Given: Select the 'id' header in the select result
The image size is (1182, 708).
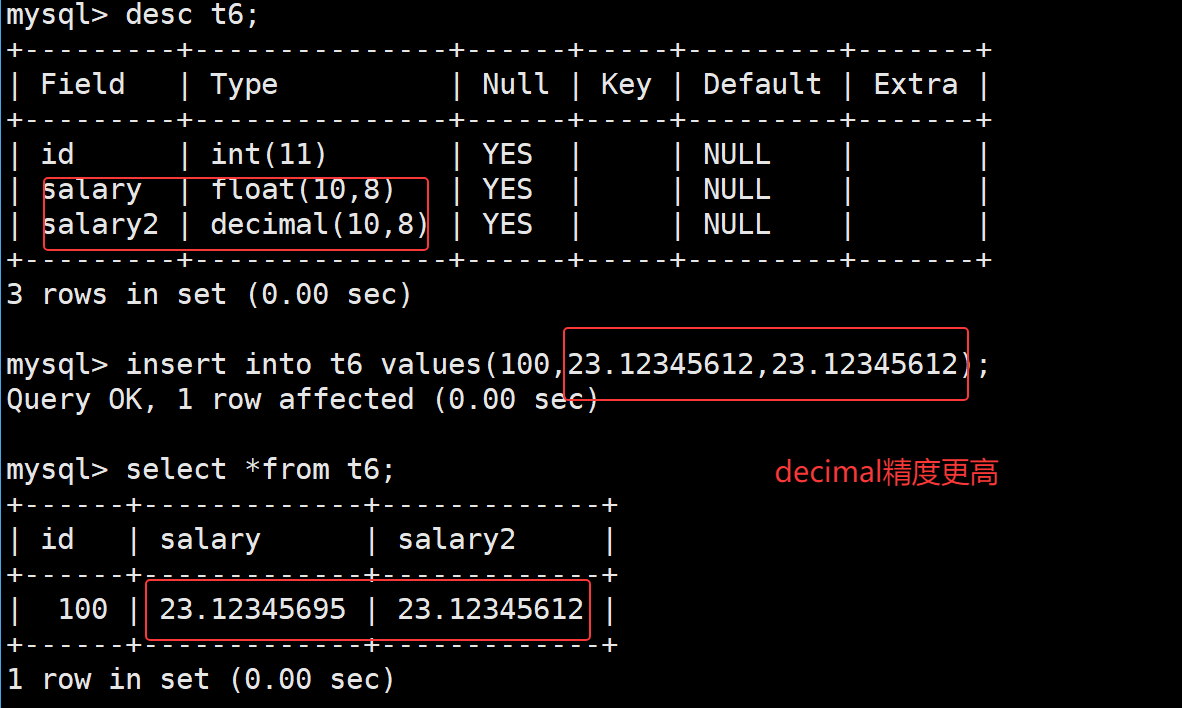Looking at the screenshot, I should pos(57,540).
